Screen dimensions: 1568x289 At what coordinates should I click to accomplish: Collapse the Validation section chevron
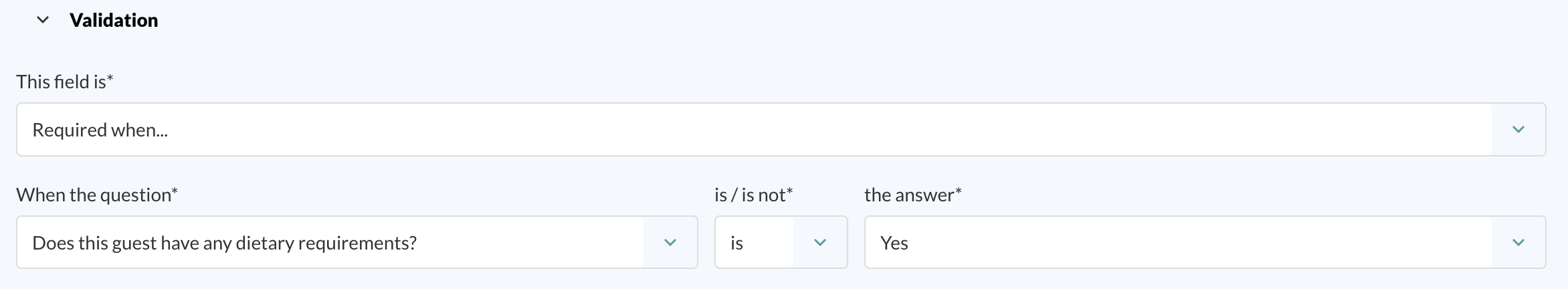tap(43, 20)
